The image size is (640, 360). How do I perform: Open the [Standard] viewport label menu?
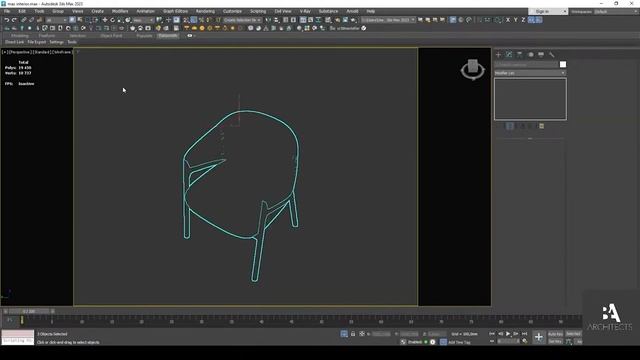click(x=41, y=52)
